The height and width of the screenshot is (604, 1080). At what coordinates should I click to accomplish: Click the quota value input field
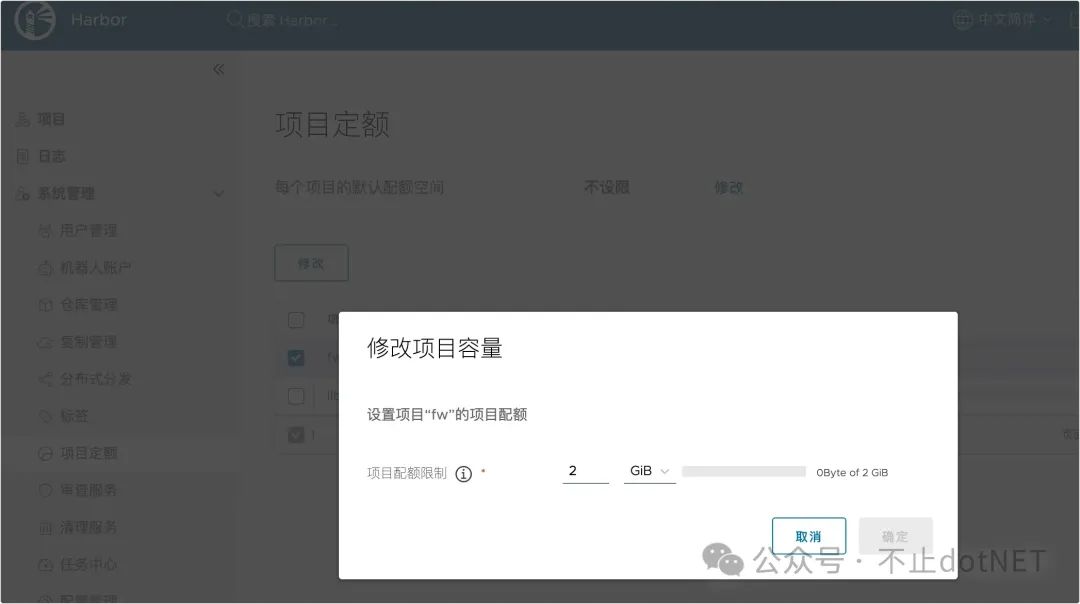(585, 471)
